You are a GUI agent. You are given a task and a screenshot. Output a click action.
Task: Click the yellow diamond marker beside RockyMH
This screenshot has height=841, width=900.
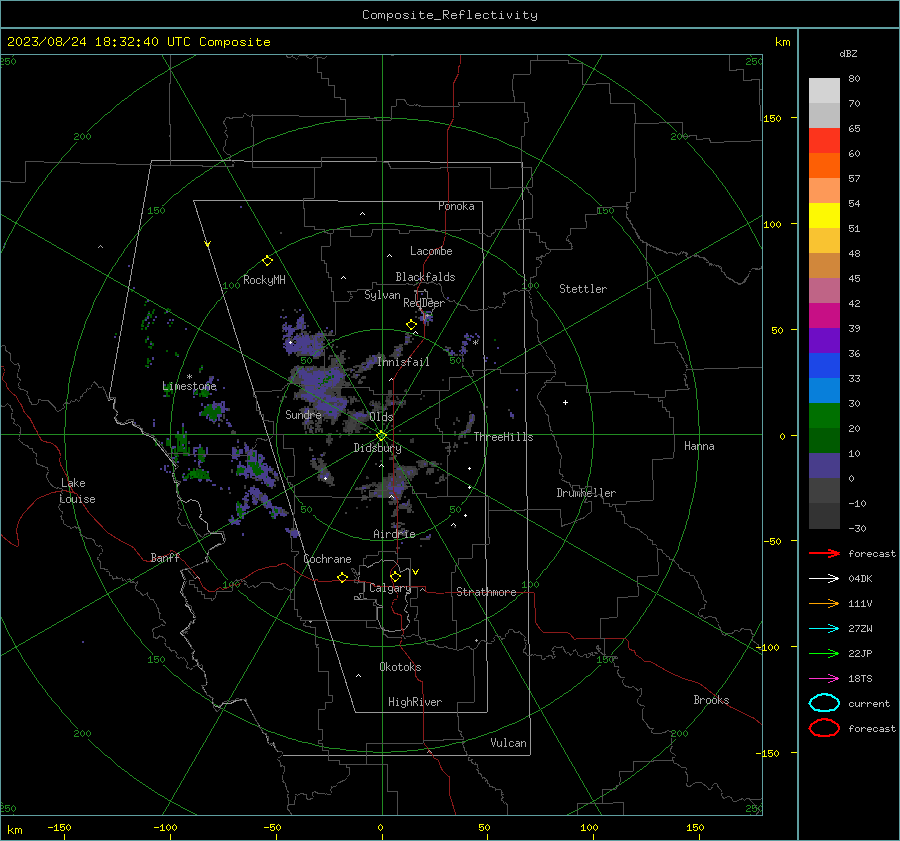click(267, 261)
